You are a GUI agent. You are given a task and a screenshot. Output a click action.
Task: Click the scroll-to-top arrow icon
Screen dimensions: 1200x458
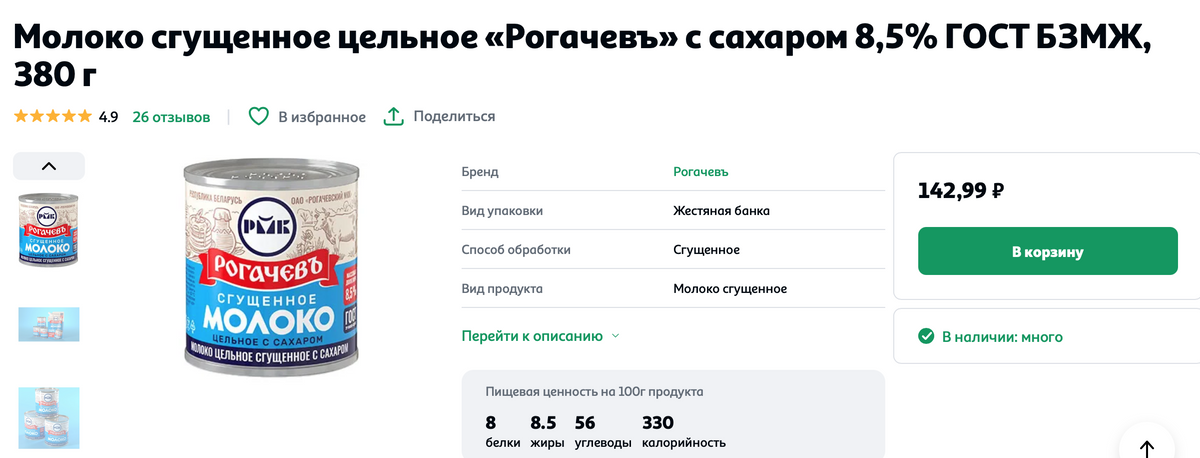pyautogui.click(x=1146, y=449)
